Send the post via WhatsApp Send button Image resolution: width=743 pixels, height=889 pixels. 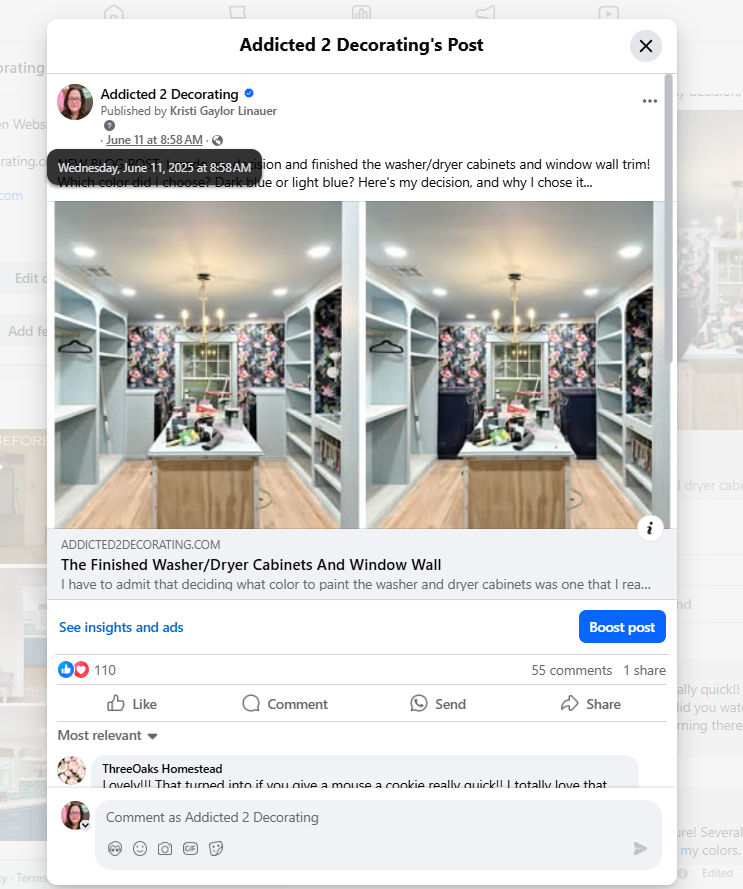pyautogui.click(x=438, y=704)
